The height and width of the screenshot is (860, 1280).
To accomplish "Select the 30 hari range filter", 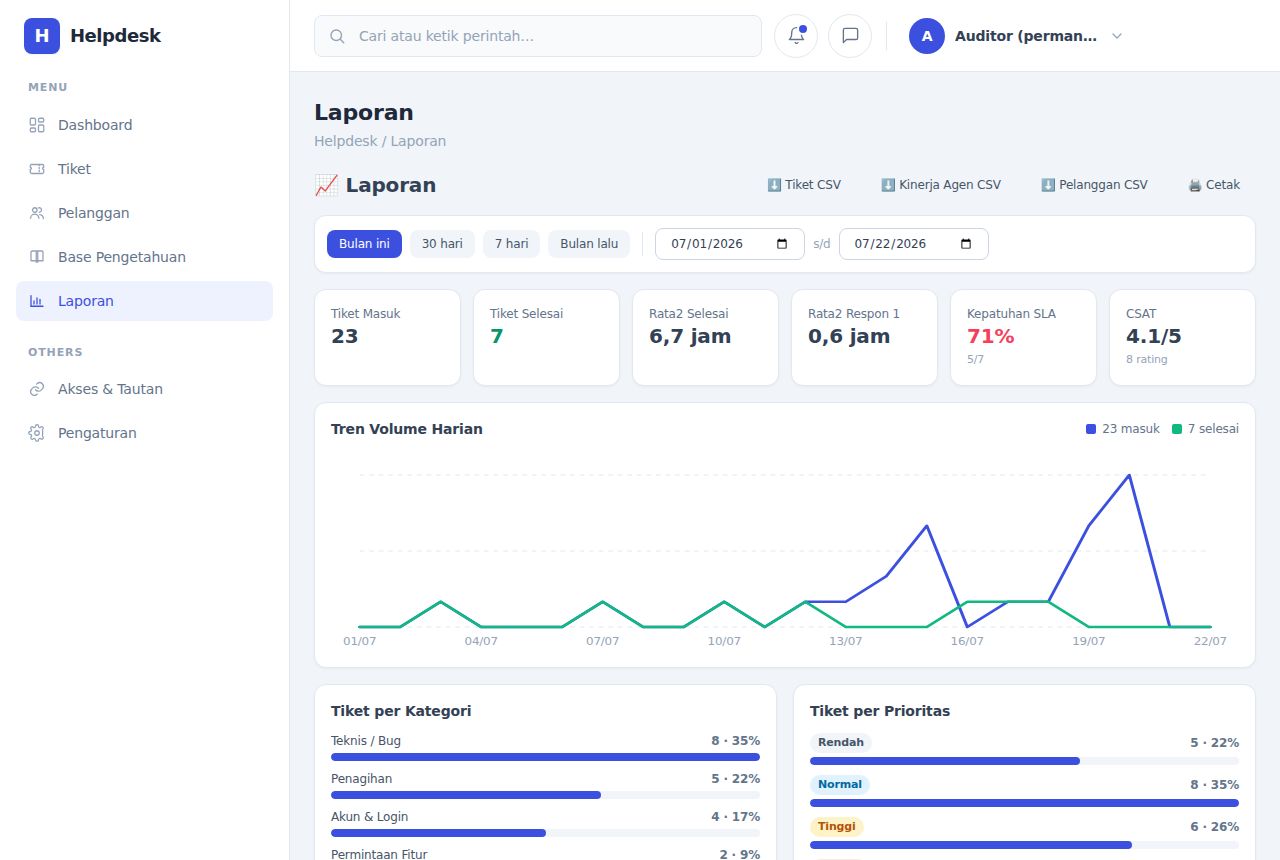I will pos(442,244).
